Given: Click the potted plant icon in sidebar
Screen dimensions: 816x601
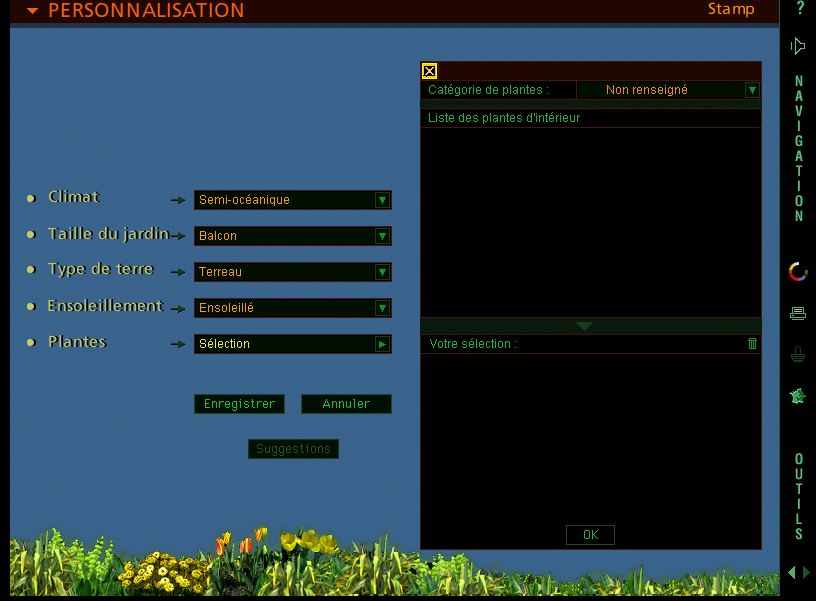Looking at the screenshot, I should point(798,354).
